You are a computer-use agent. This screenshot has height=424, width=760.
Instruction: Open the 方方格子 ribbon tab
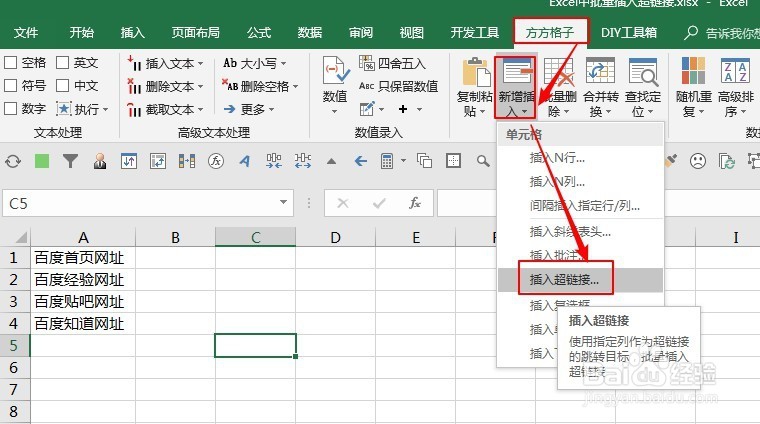click(x=550, y=32)
